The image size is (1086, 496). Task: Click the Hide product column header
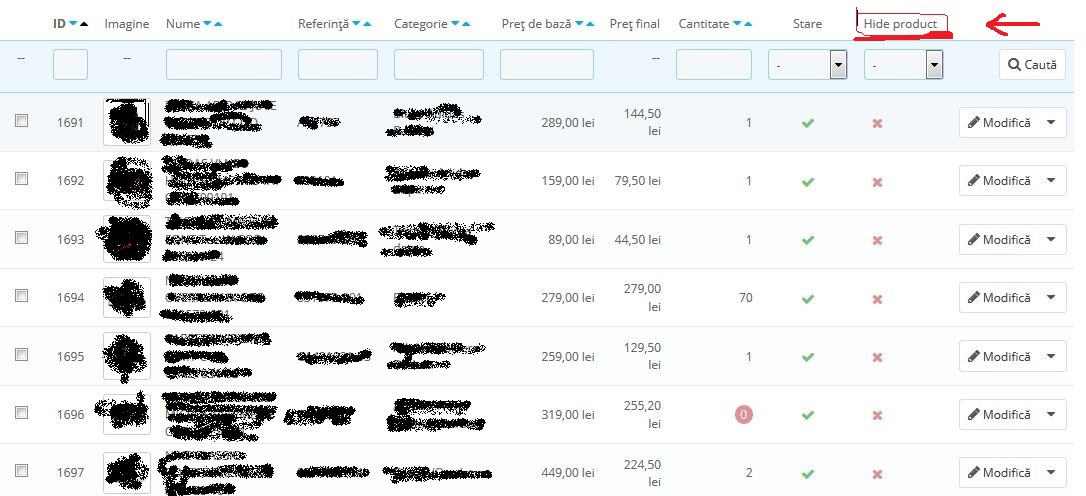pyautogui.click(x=900, y=24)
